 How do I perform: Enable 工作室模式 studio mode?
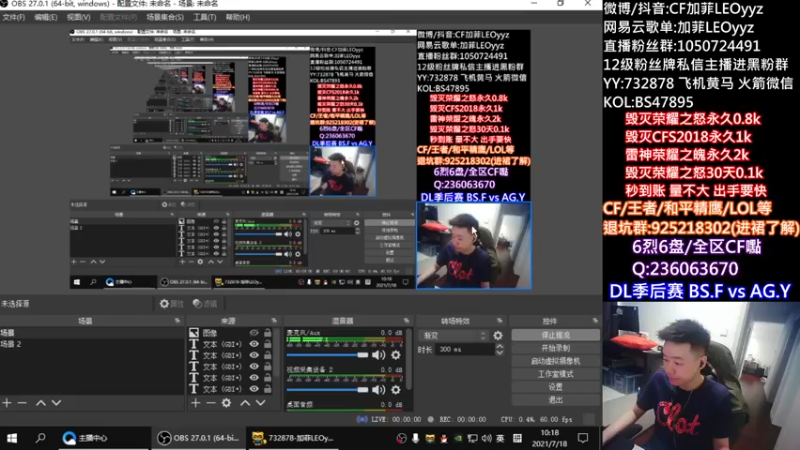(x=556, y=374)
